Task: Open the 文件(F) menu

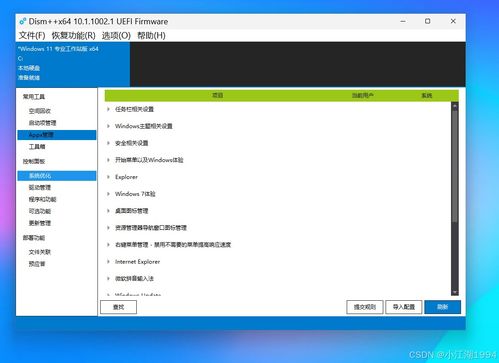Action: click(32, 35)
